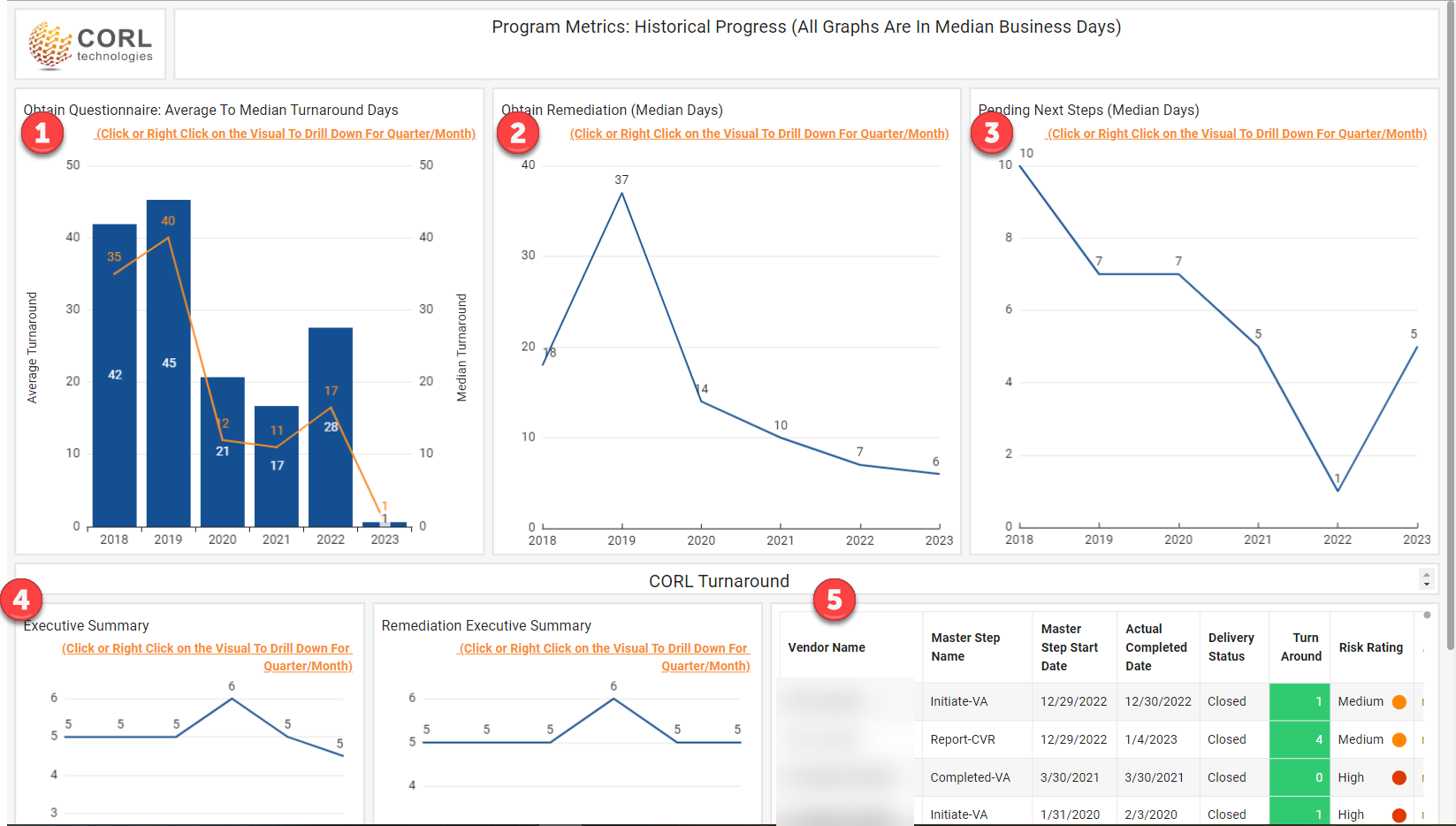Screen dimensions: 1456x826
Task: Select the 2018 bar showing 42
Action: tap(115, 375)
